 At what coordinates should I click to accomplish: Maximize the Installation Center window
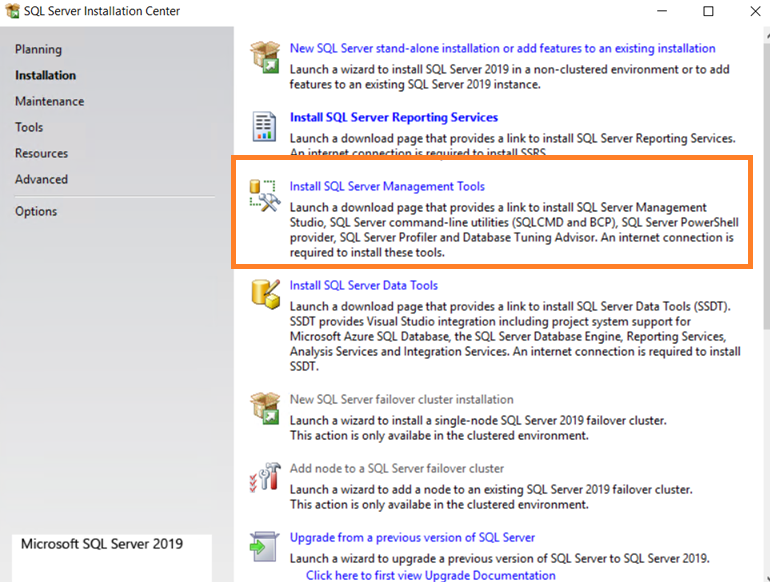pyautogui.click(x=708, y=11)
